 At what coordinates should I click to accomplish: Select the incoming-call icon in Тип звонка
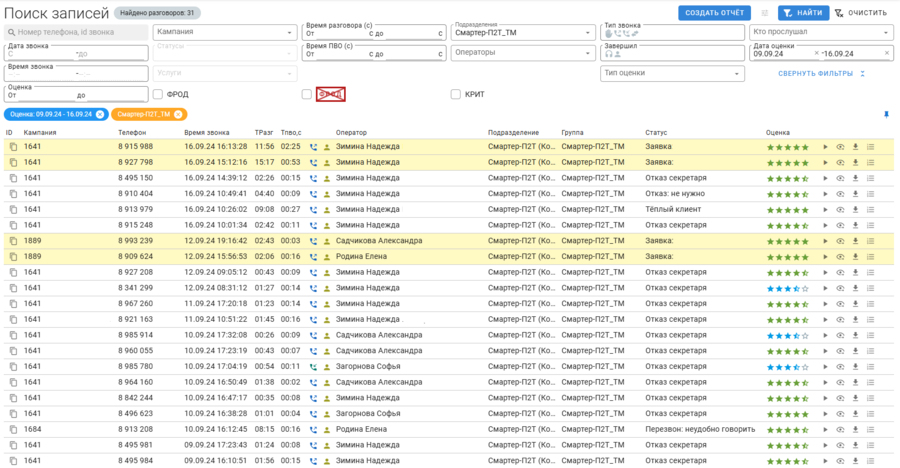point(626,34)
